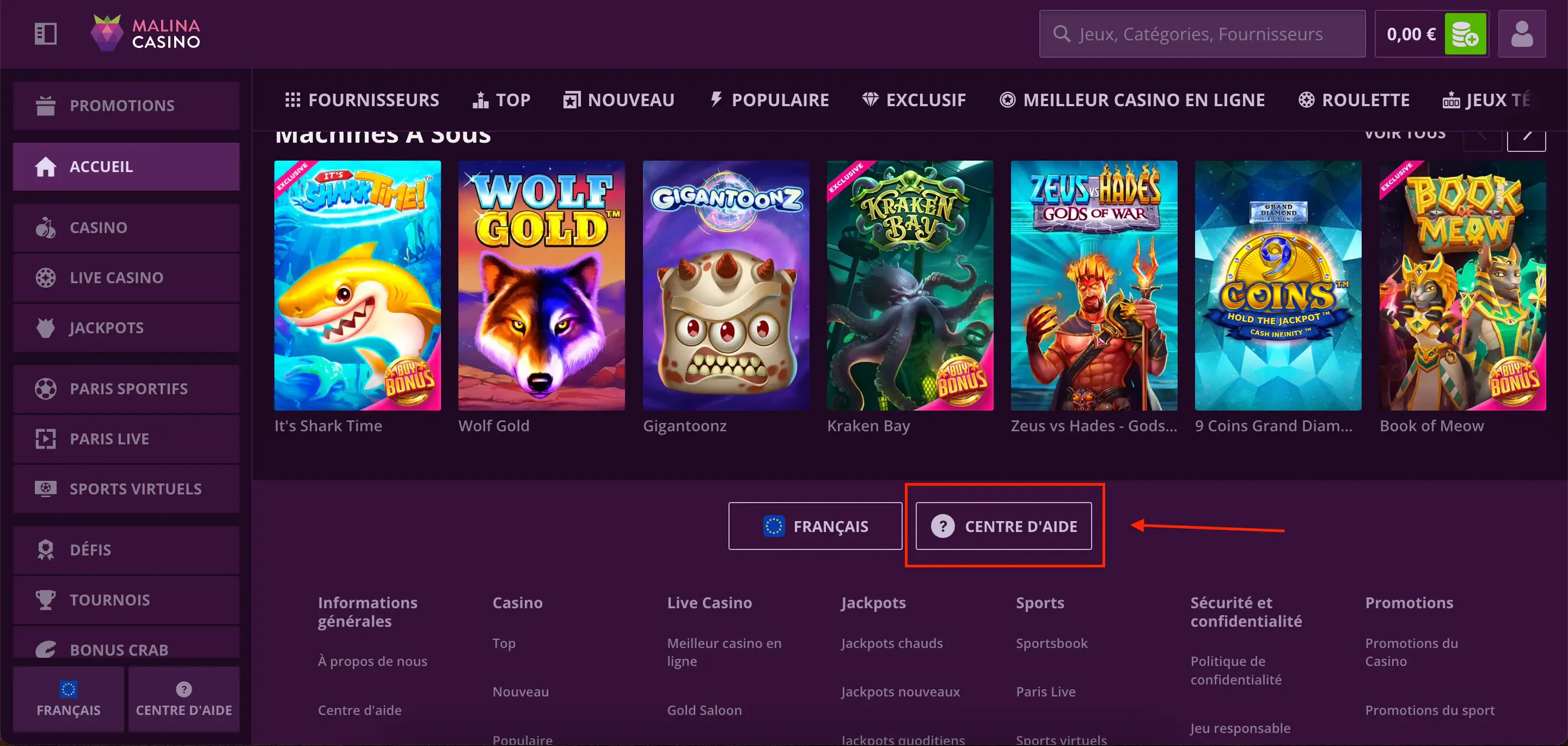Open Live Casino in the sidebar

[126, 278]
